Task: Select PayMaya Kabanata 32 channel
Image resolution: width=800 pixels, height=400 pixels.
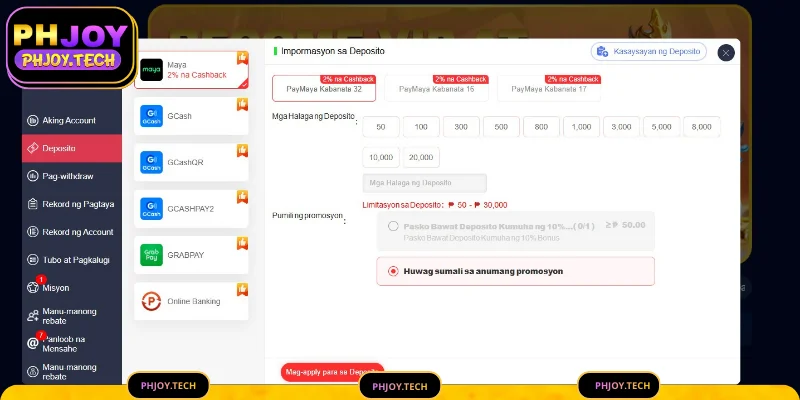Action: (324, 88)
